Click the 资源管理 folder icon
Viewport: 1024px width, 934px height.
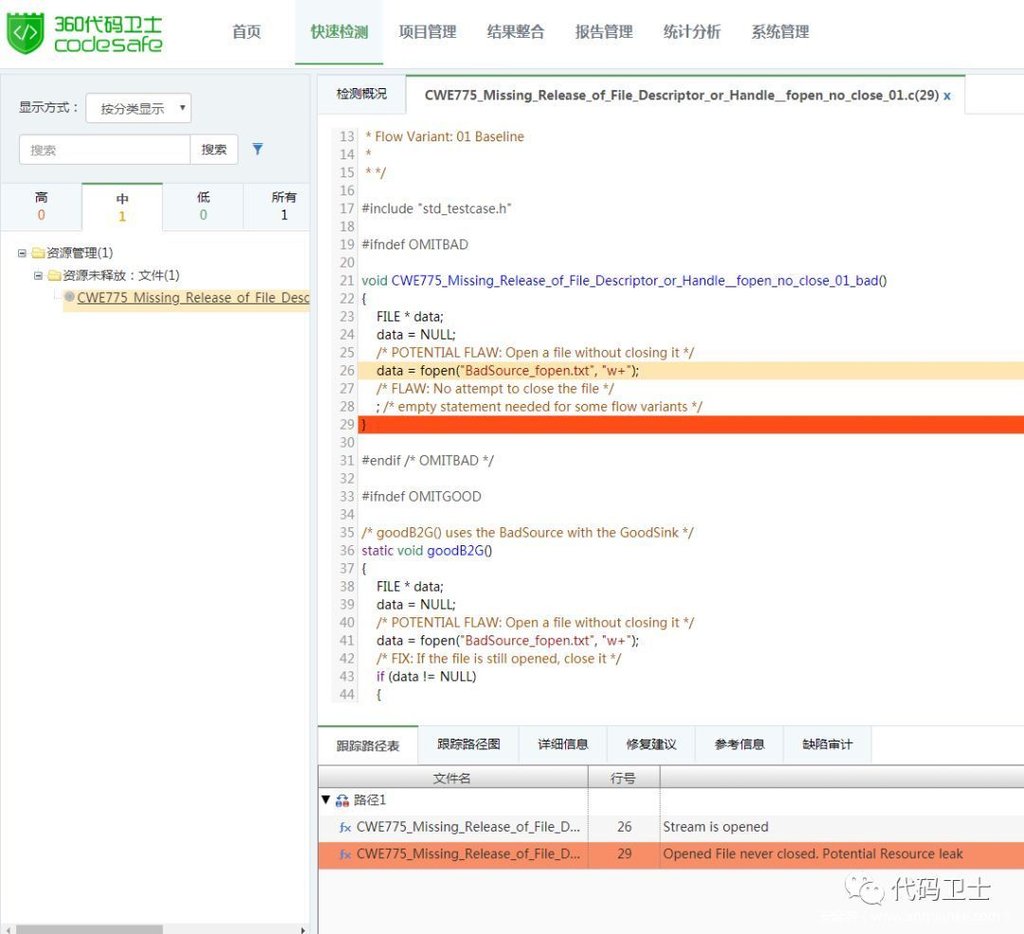click(38, 253)
